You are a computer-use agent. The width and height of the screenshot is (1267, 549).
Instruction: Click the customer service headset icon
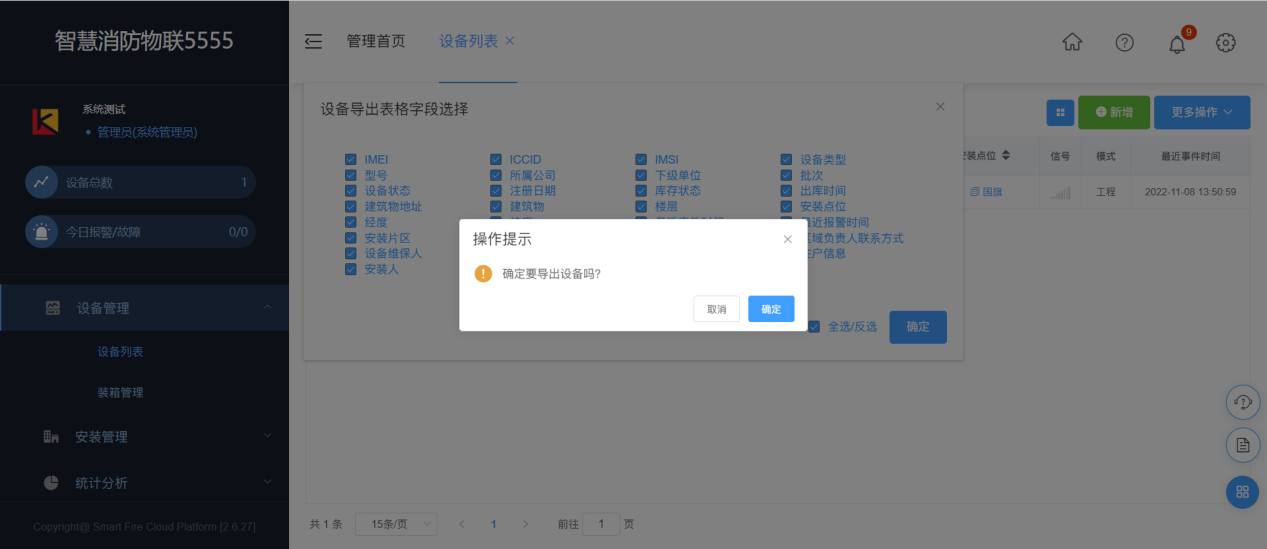coord(1243,402)
